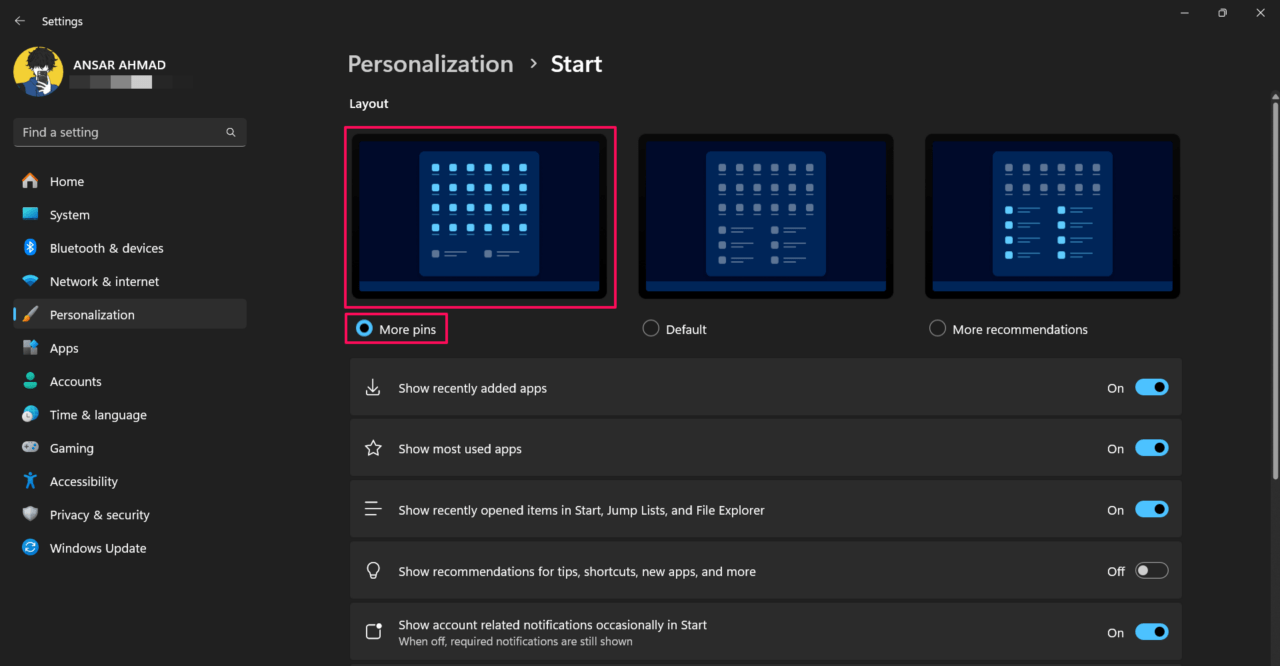1280x666 pixels.
Task: Click the Network & internet Wi-Fi icon
Action: click(30, 281)
